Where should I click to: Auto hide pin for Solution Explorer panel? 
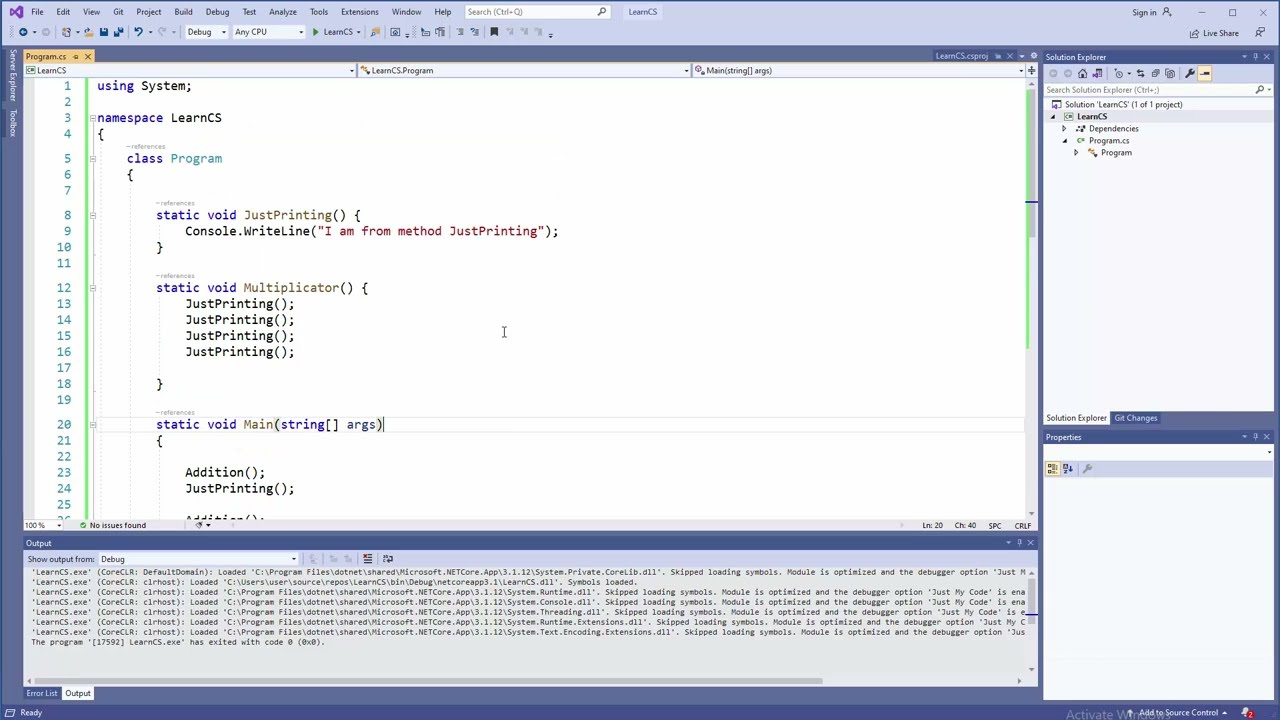click(x=1256, y=57)
